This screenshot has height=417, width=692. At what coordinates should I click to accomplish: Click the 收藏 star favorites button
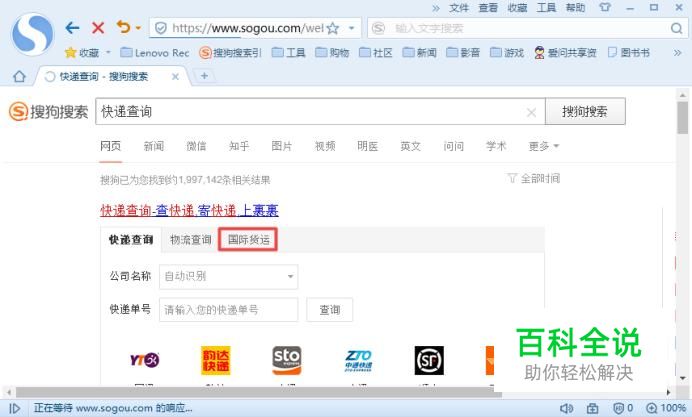tap(82, 53)
